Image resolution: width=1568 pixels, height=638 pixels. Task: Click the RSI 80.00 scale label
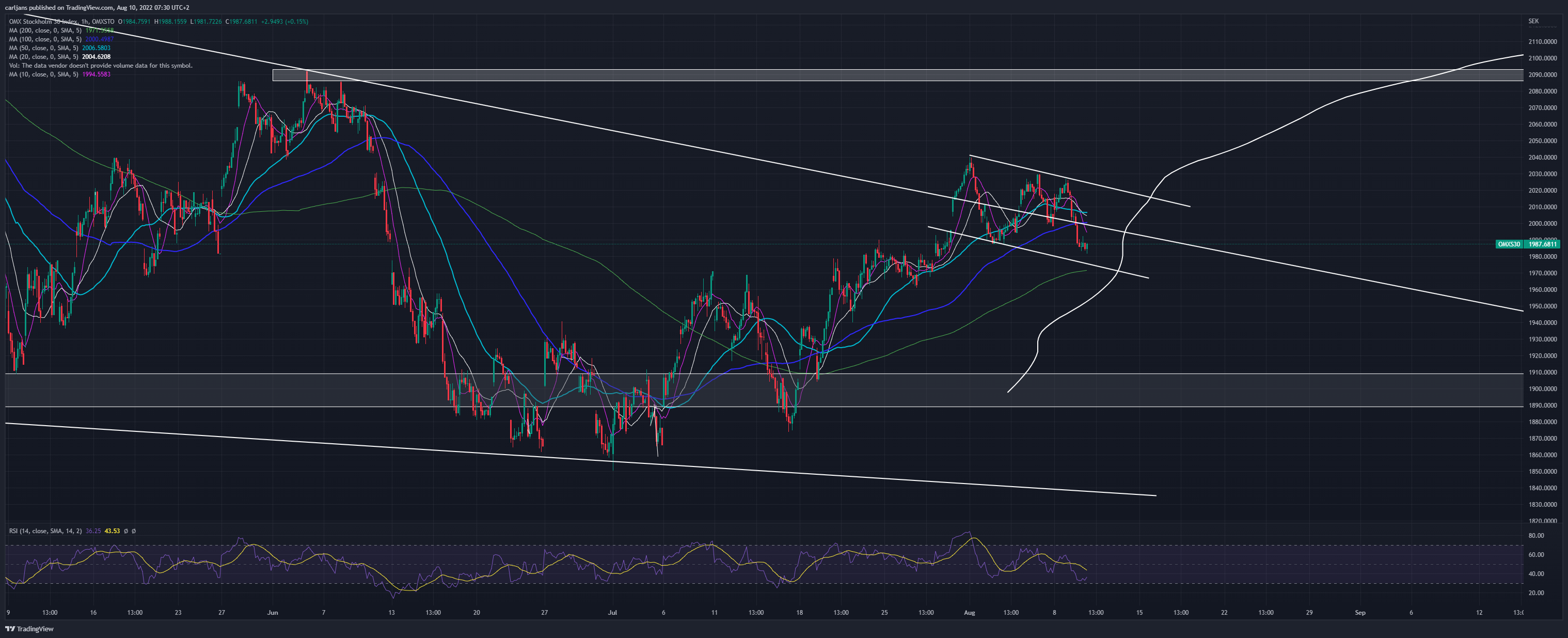click(1537, 536)
